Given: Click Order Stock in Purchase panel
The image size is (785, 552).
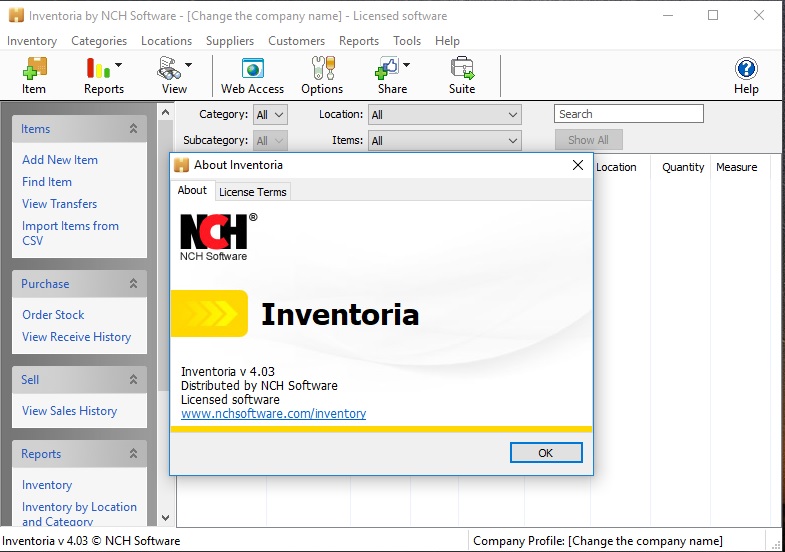Looking at the screenshot, I should [53, 315].
